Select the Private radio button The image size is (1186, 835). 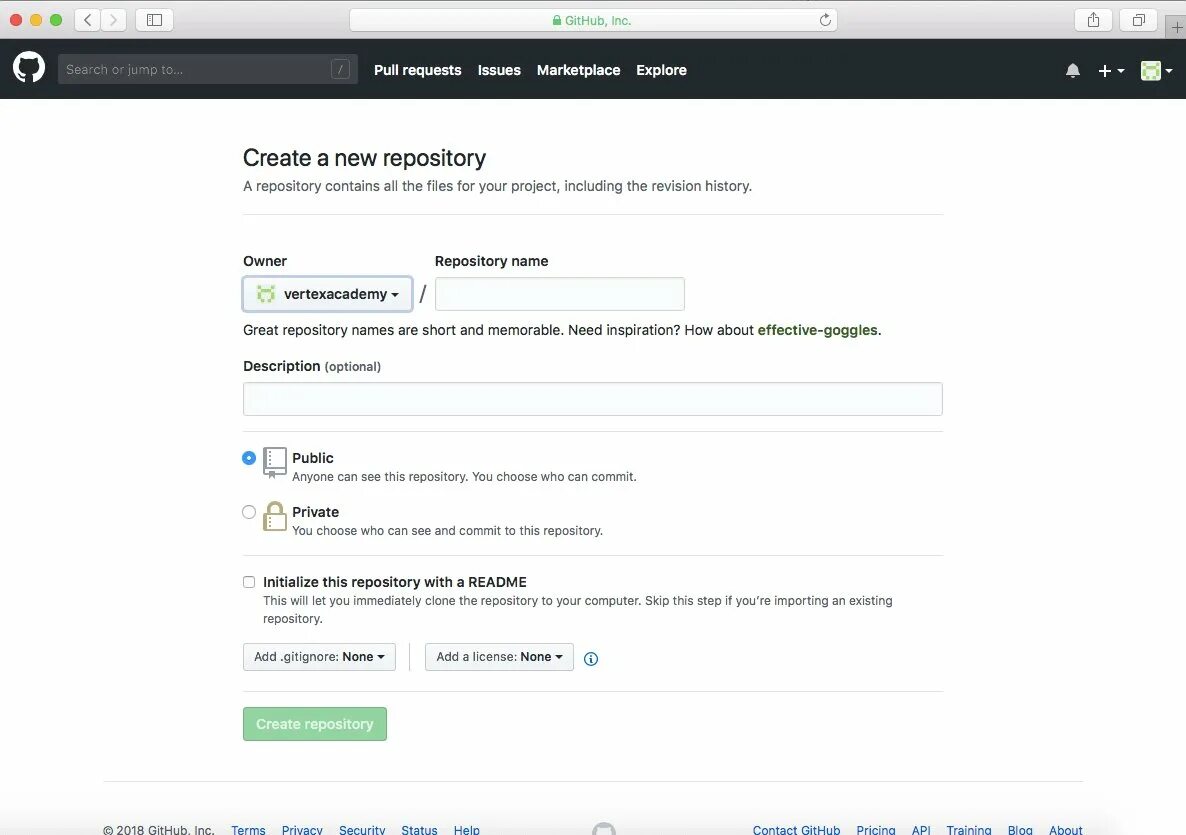click(x=249, y=512)
